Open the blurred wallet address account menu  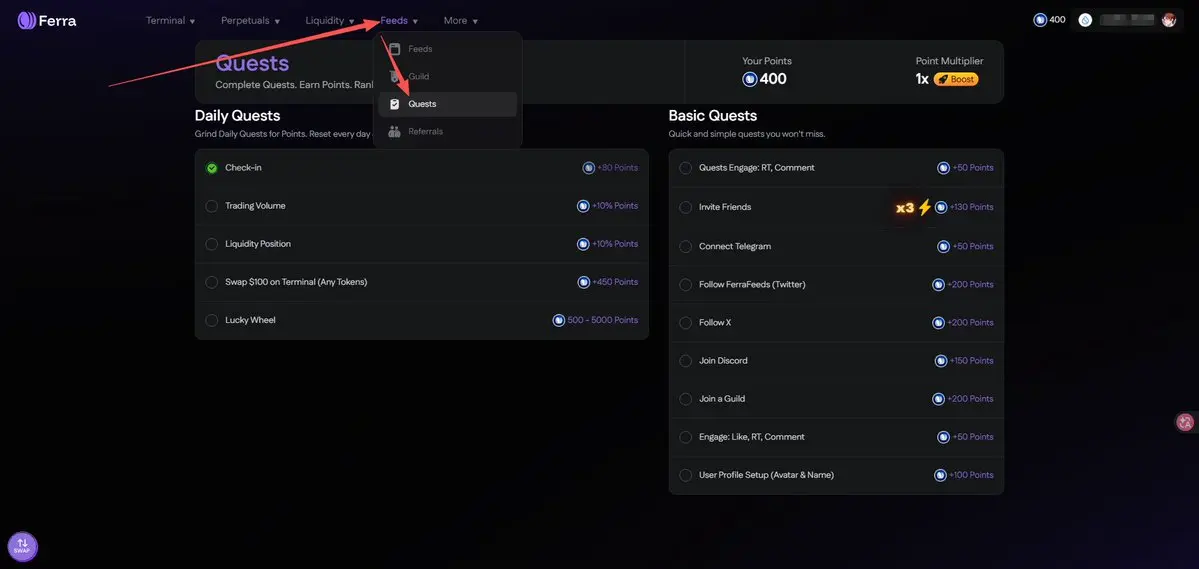(x=1126, y=20)
